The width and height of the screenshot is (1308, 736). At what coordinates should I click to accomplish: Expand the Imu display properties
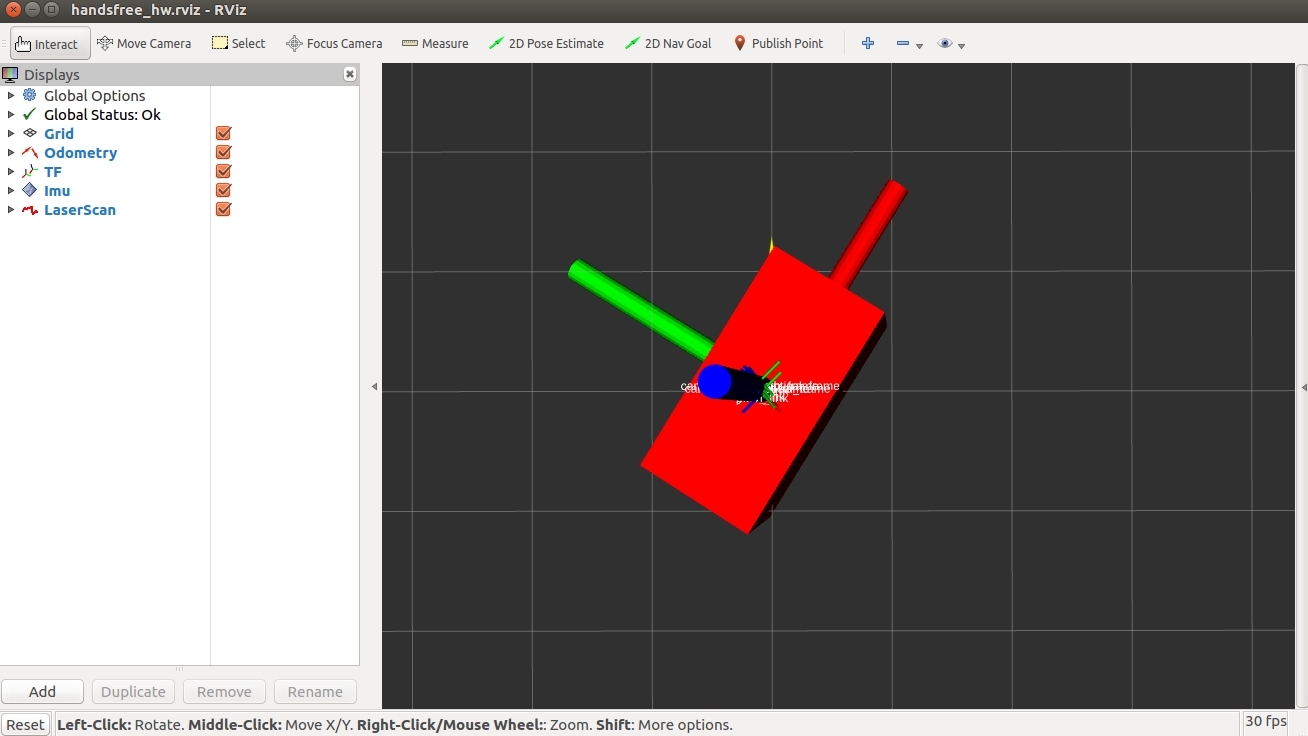[11, 190]
